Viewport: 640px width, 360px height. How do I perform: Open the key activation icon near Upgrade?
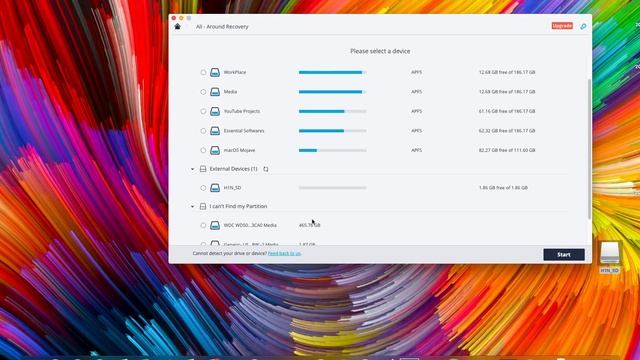[x=583, y=27]
